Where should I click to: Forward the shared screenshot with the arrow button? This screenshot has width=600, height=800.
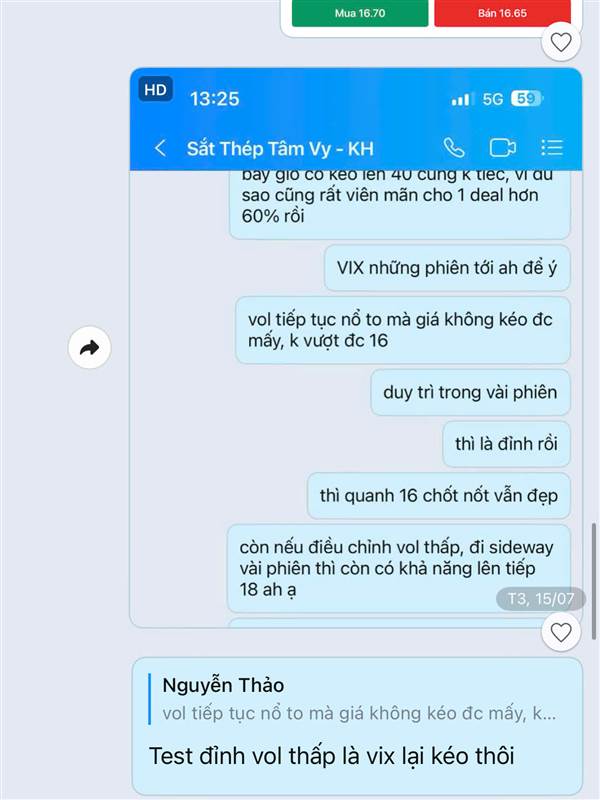[x=90, y=347]
